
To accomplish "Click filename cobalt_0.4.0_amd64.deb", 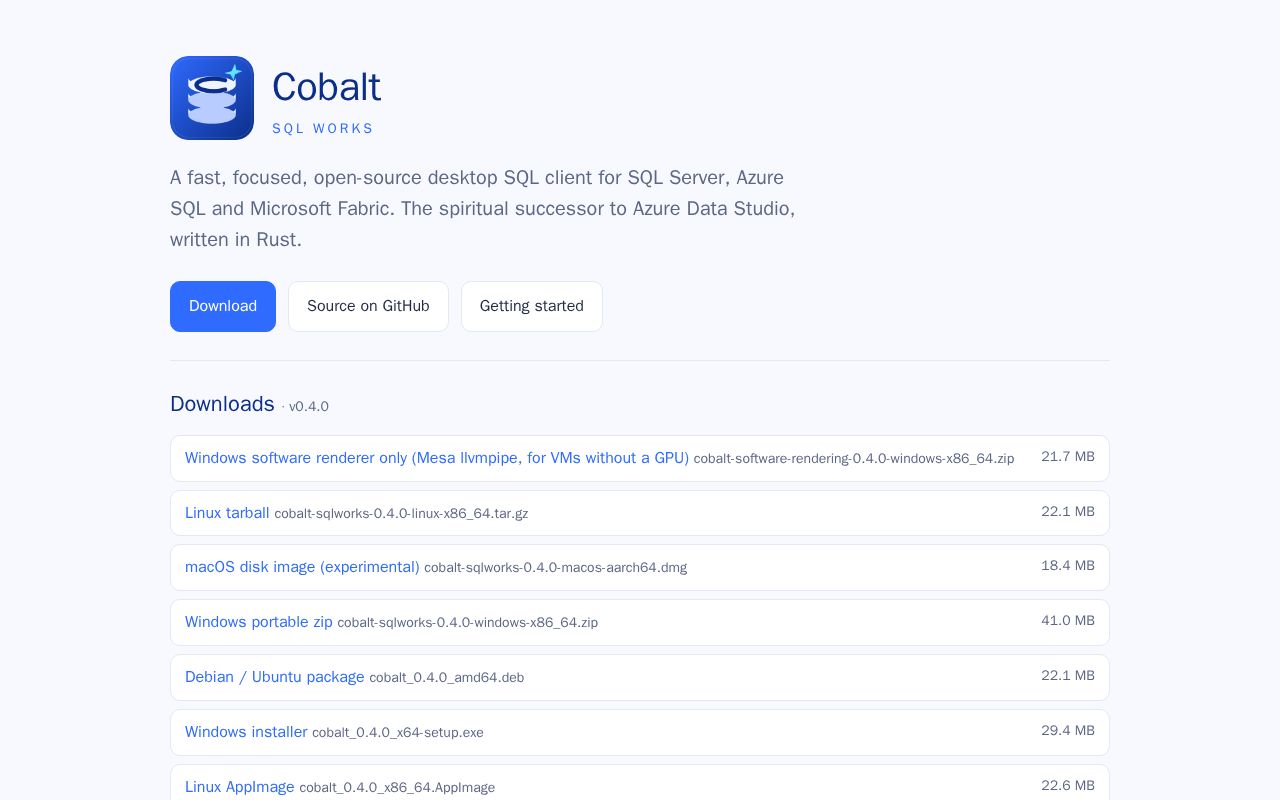I will click(x=446, y=678).
